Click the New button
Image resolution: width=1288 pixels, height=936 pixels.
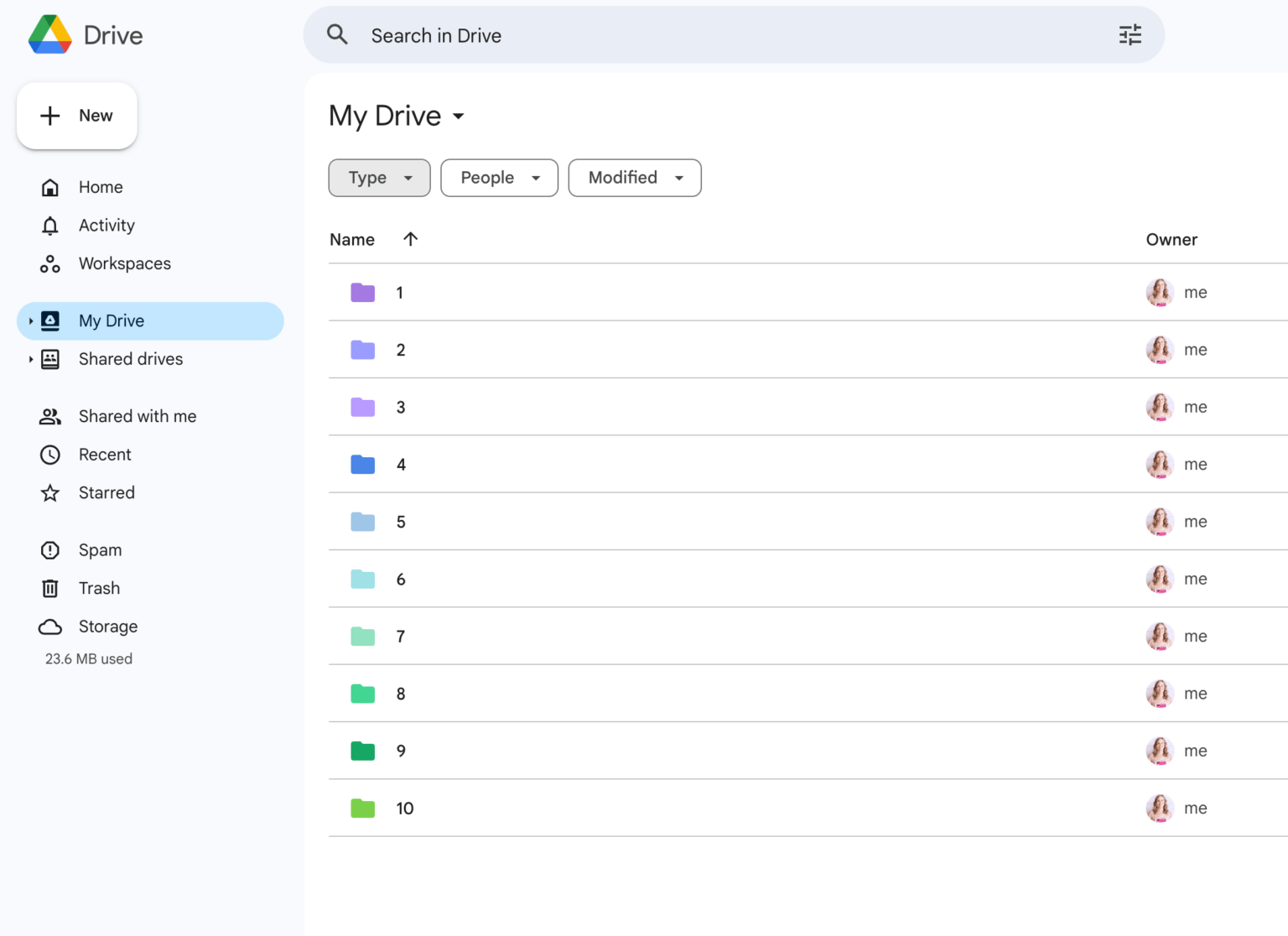coord(76,116)
